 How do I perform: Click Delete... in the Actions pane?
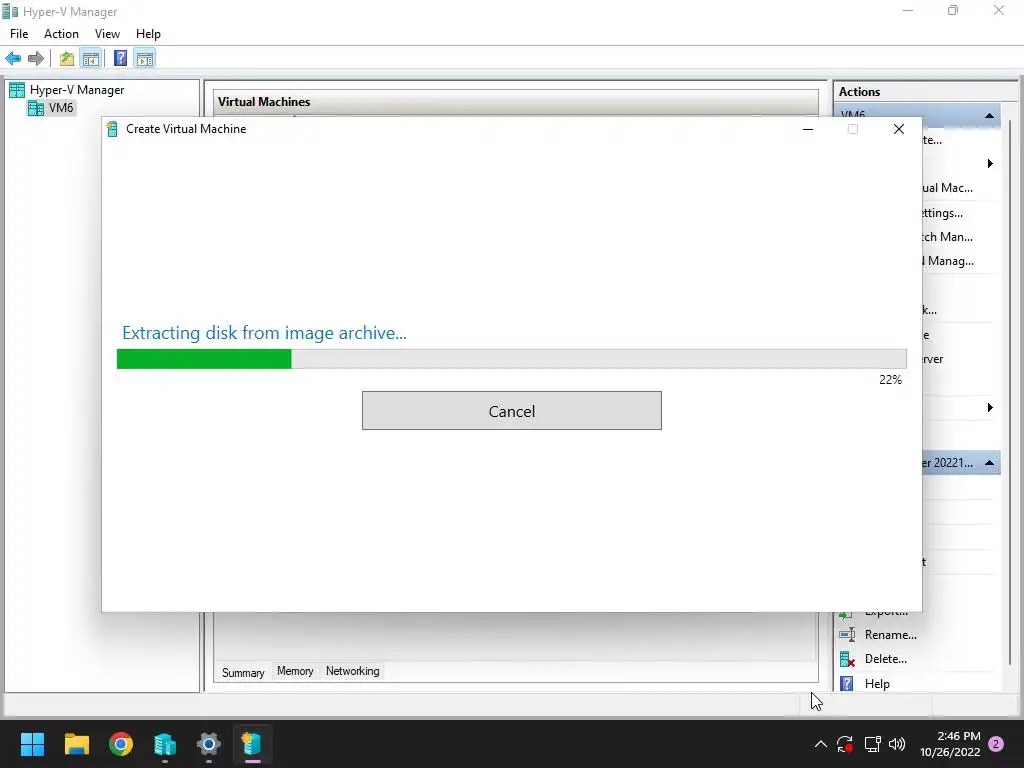886,659
